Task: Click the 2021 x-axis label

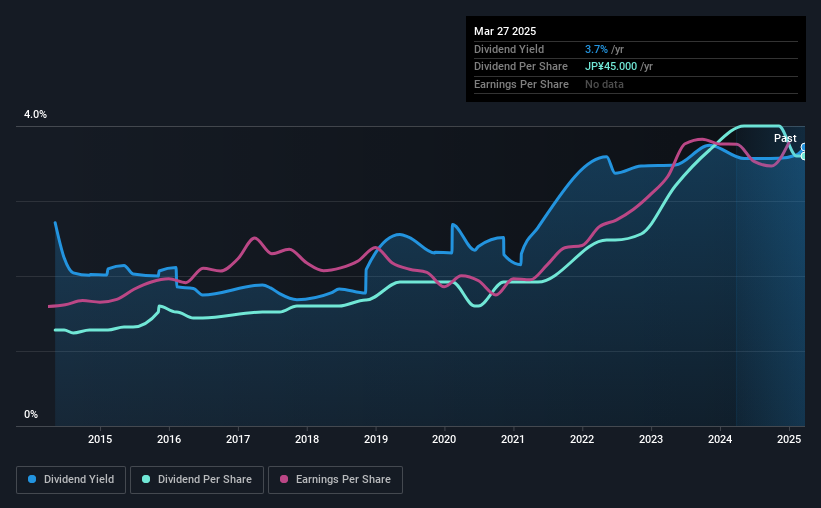Action: click(x=513, y=439)
